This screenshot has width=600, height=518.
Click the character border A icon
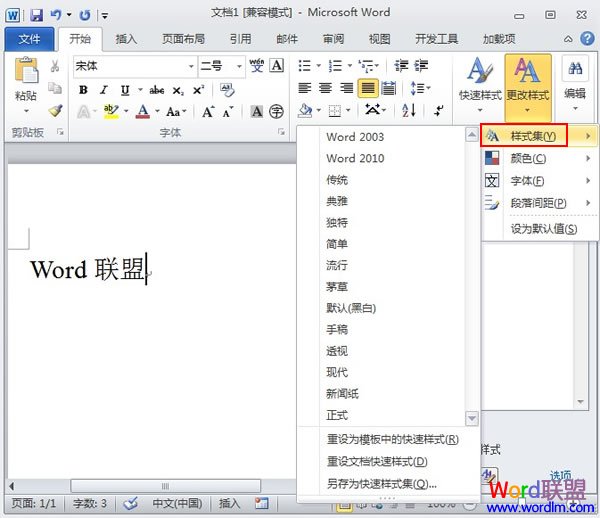(277, 66)
